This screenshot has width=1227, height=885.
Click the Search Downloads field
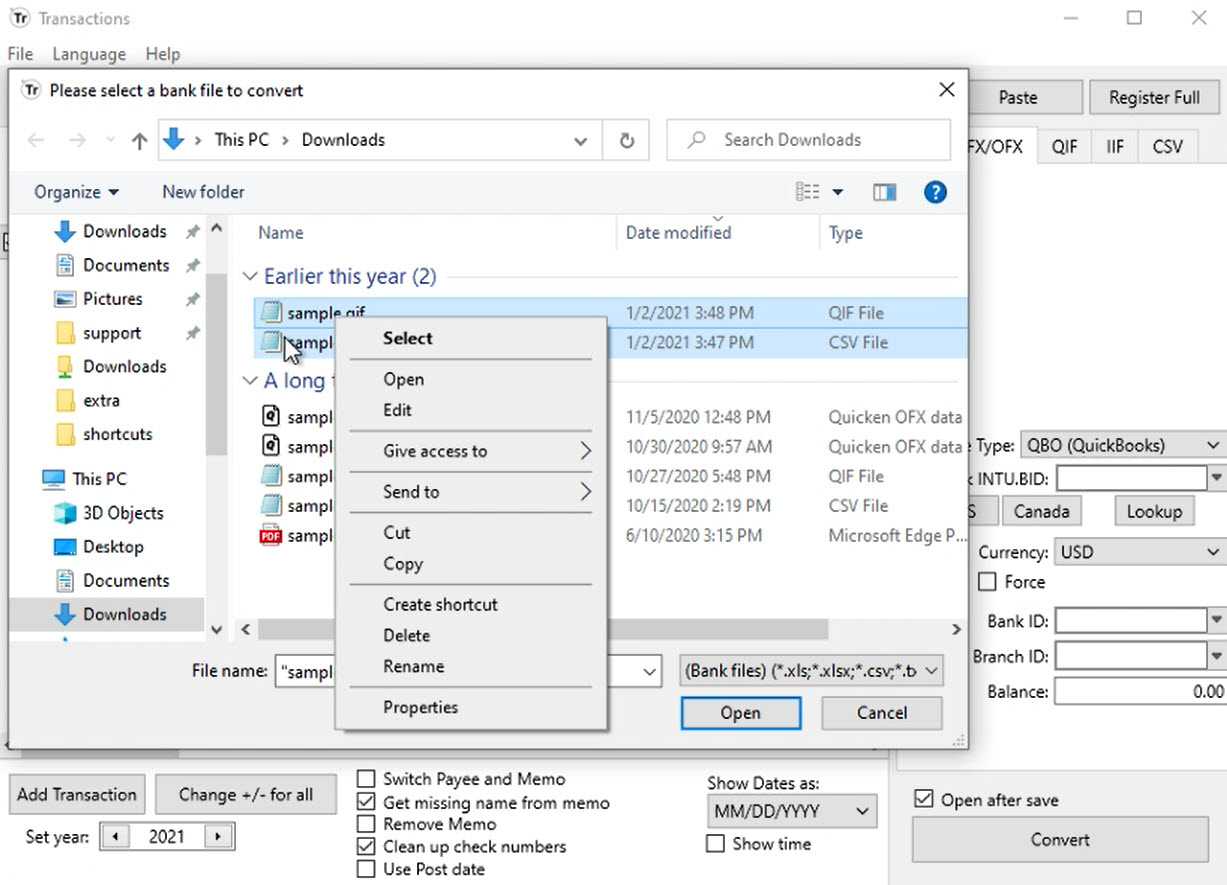808,140
